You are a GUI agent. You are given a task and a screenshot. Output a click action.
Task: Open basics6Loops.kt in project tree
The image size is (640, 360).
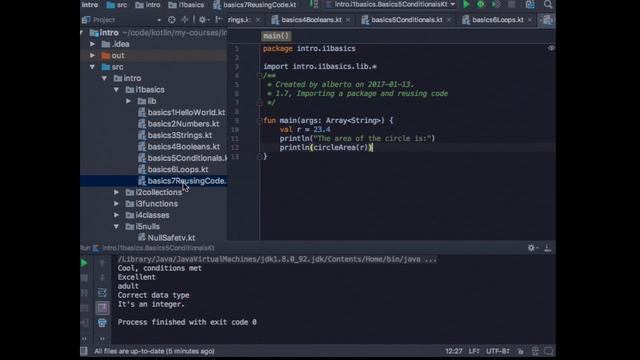(x=173, y=169)
